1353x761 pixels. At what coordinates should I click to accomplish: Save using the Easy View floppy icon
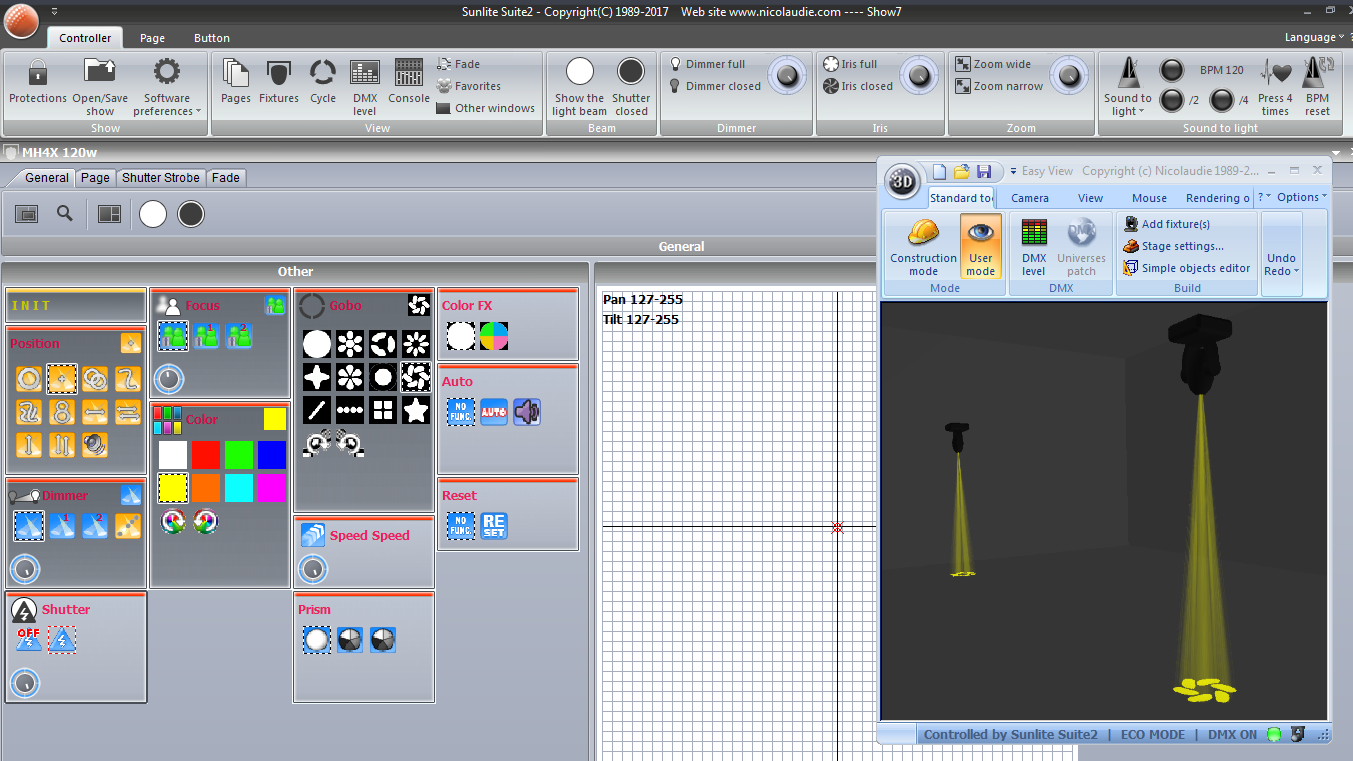pyautogui.click(x=984, y=171)
